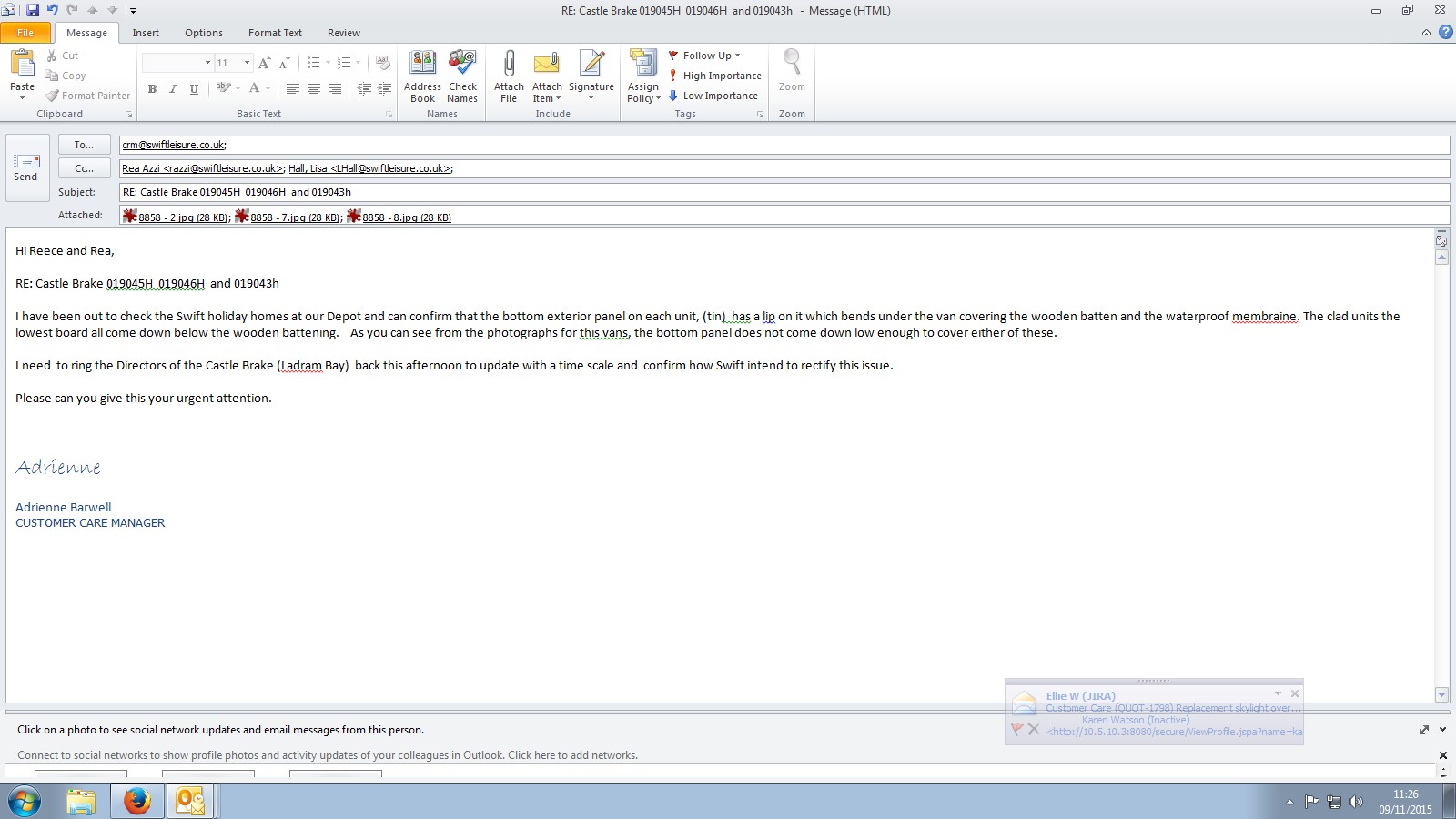Flag the Ellie W (JIRA) notification email
This screenshot has width=1456, height=819.
[x=1017, y=729]
